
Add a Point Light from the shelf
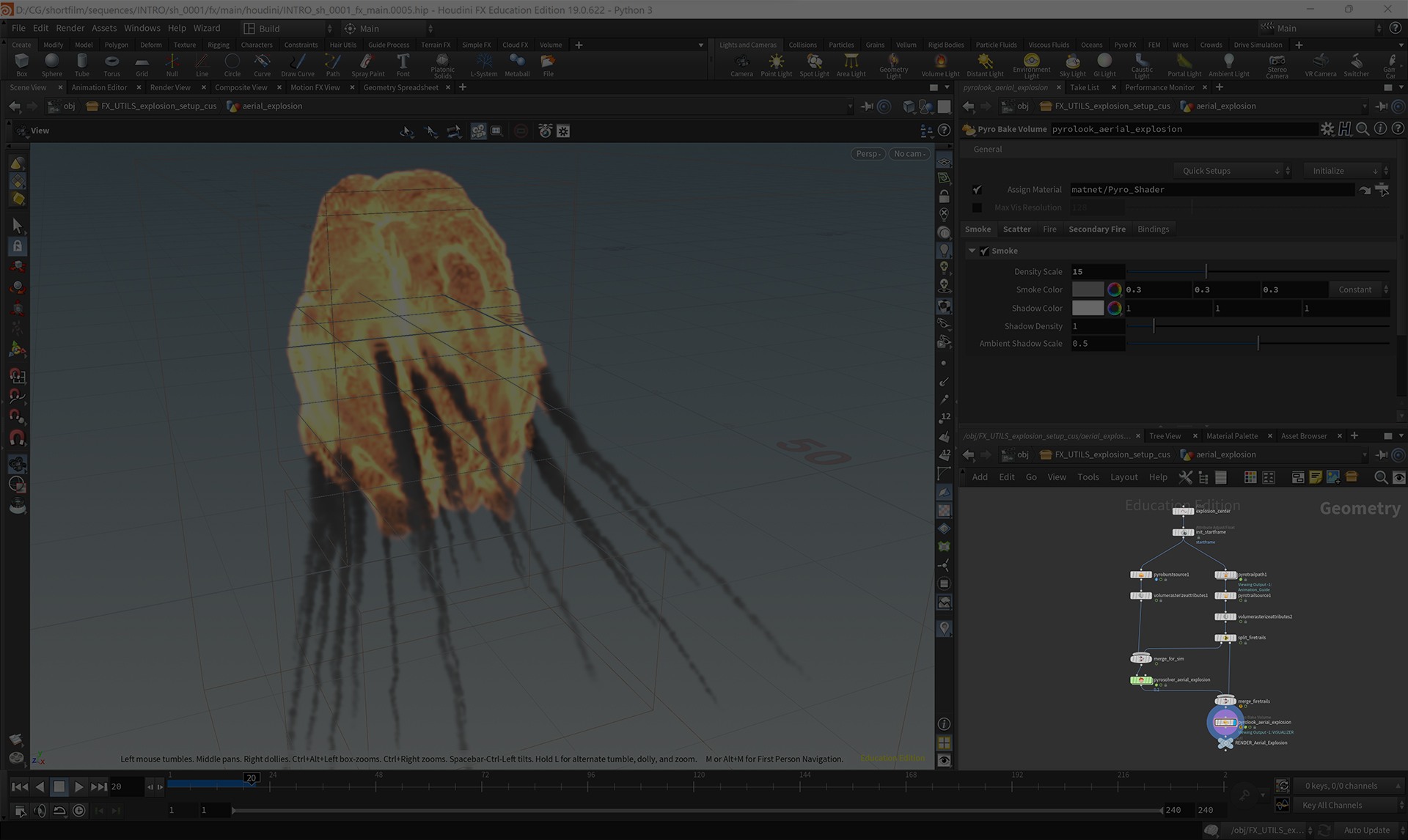point(776,65)
